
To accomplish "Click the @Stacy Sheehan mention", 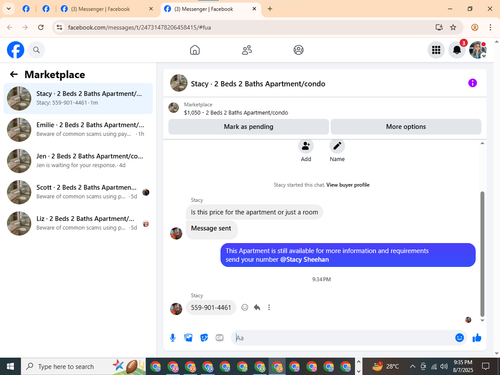I will click(304, 260).
